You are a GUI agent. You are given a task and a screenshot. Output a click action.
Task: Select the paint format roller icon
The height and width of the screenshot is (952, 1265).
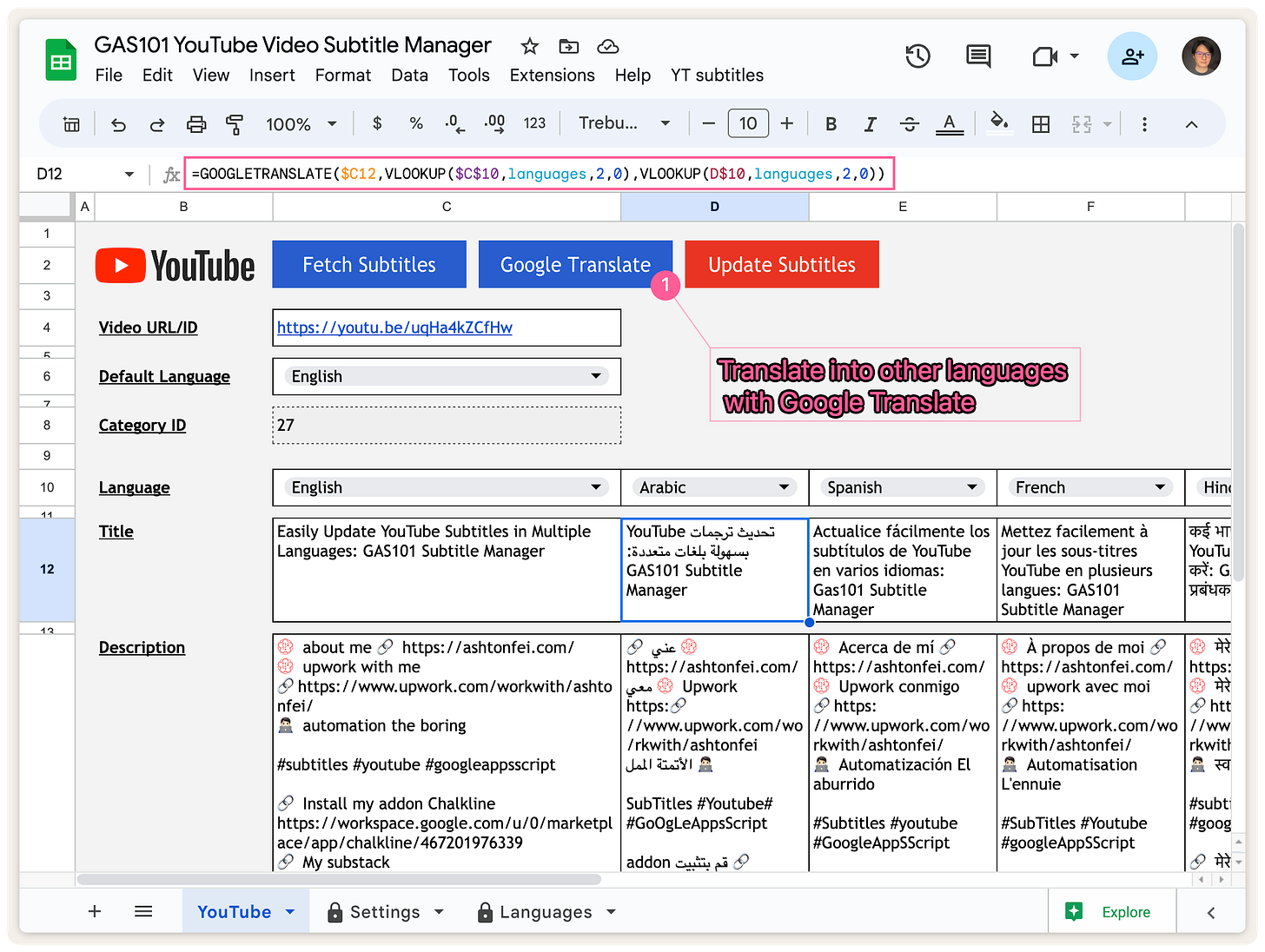click(235, 124)
